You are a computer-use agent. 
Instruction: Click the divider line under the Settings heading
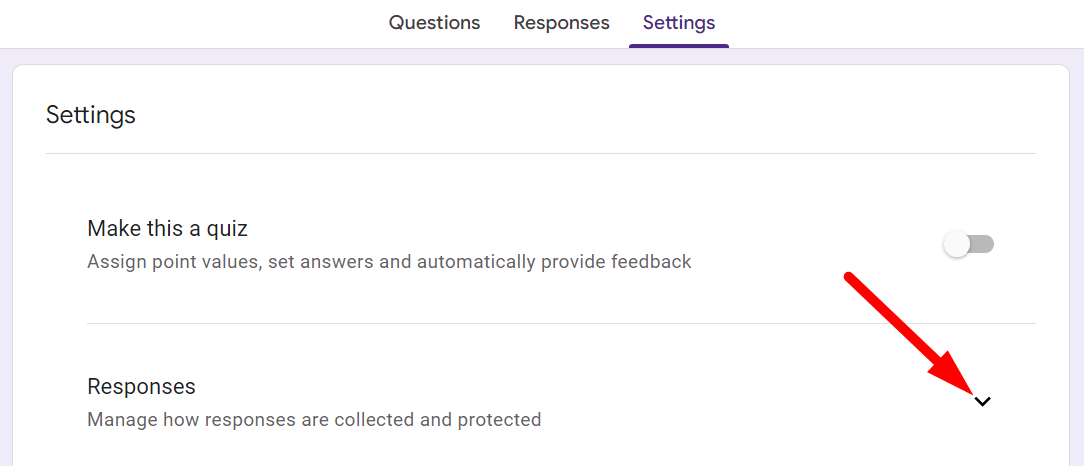[x=540, y=153]
